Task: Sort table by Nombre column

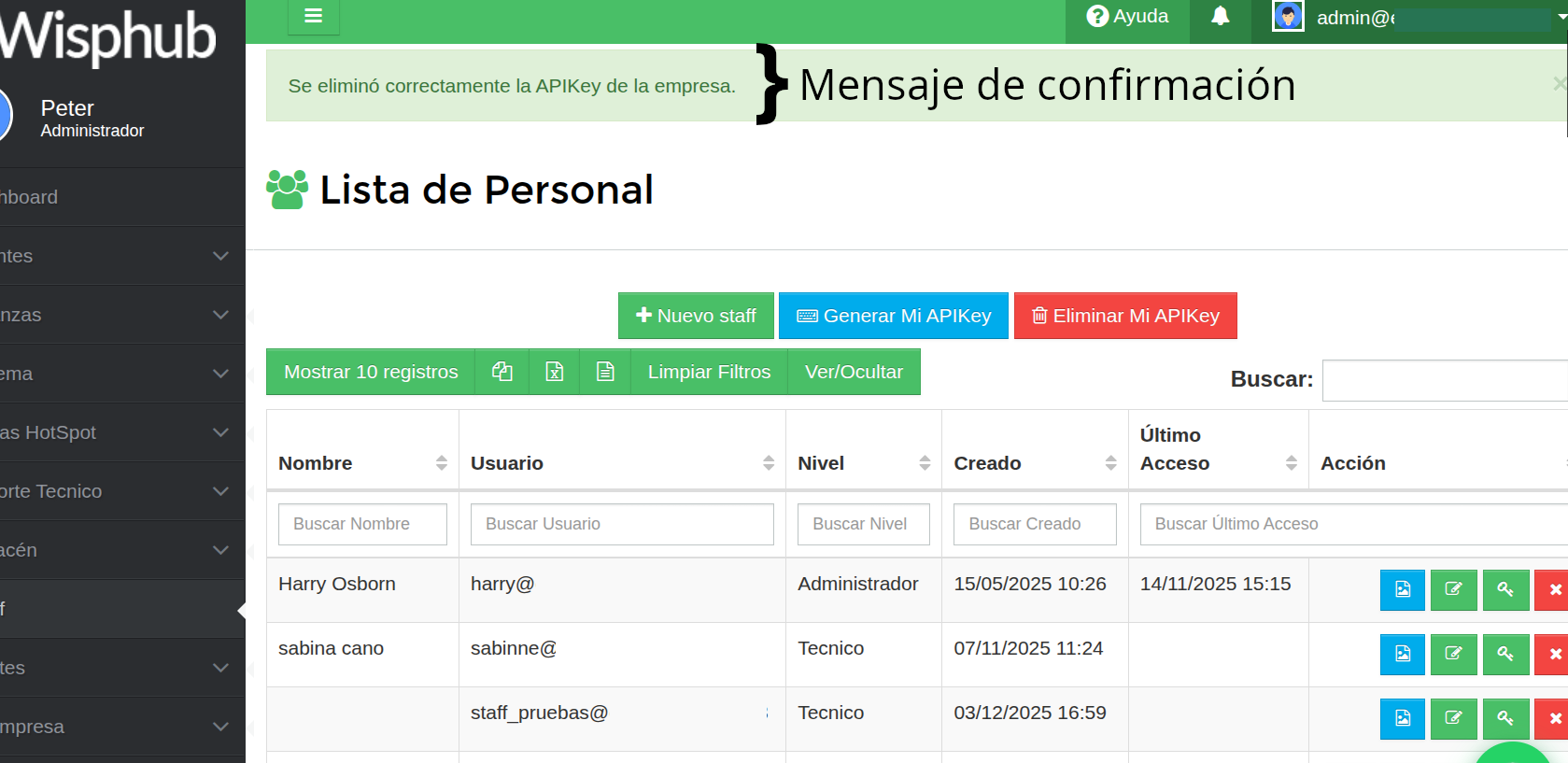Action: 362,462
